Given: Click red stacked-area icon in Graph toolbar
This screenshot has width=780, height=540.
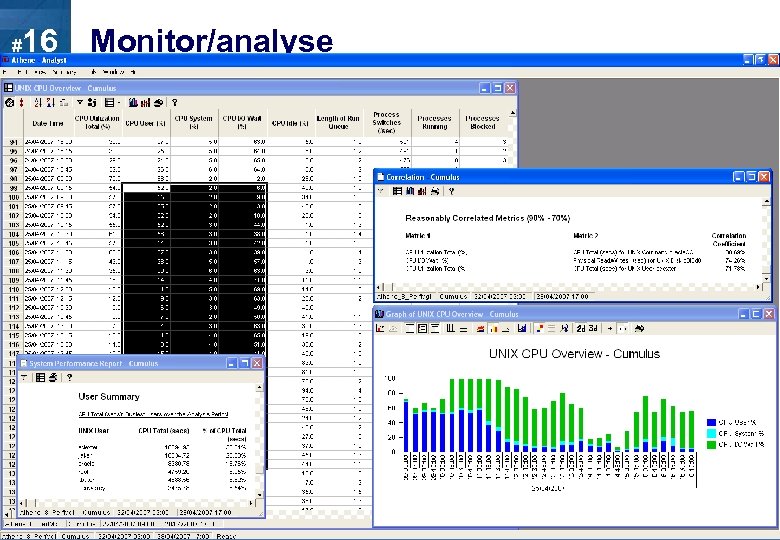Looking at the screenshot, I should point(481,328).
